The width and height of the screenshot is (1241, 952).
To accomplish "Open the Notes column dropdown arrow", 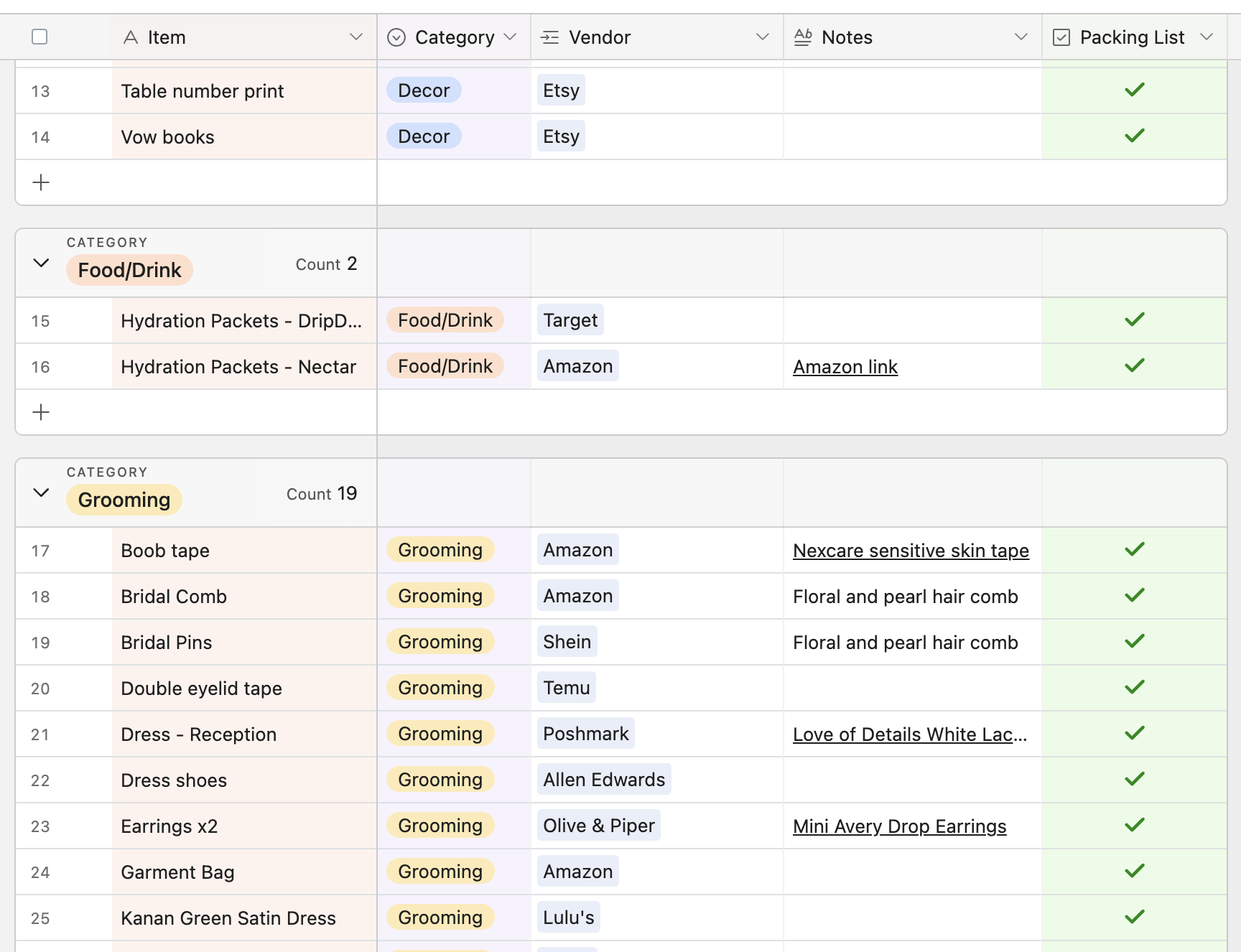I will [x=1021, y=37].
